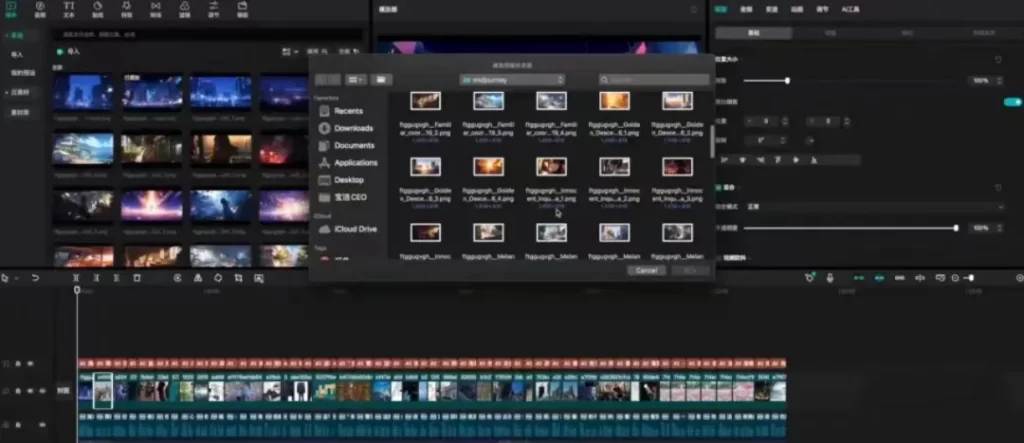Toggle the preview axis icon above the timeline
Viewport: 1024px width, 443px height.
pos(920,278)
